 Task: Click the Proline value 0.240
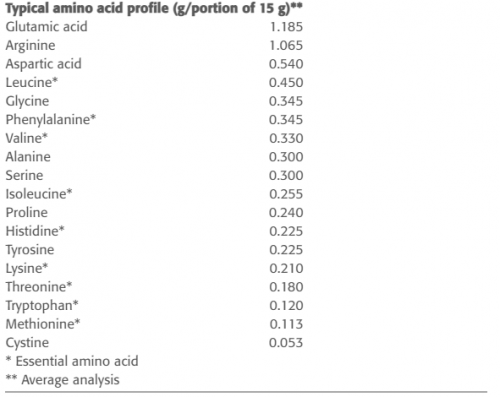286,213
